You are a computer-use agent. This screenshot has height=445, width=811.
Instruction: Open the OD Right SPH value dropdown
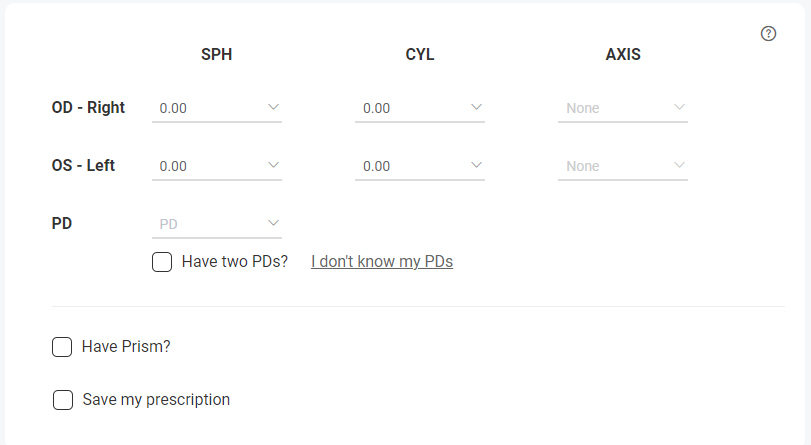click(217, 108)
